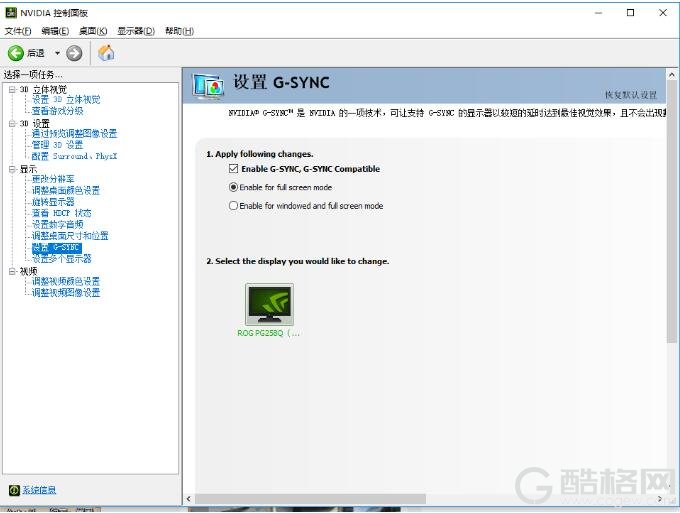Open 调整视频图像设置 task
The width and height of the screenshot is (680, 513).
coord(65,292)
